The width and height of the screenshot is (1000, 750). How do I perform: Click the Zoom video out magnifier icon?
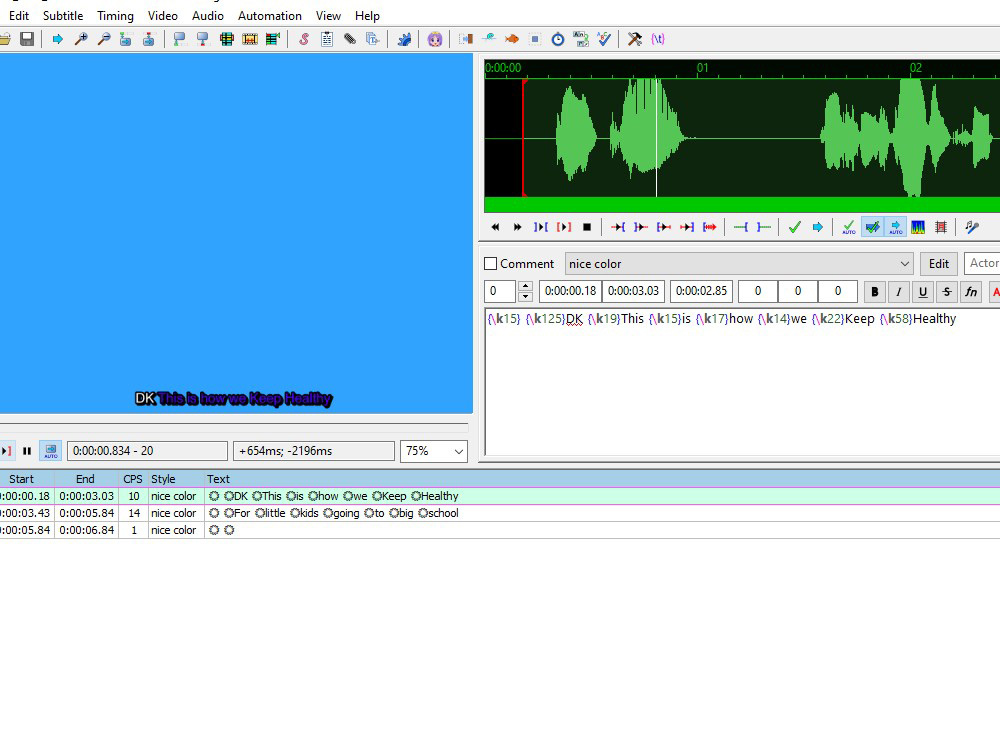point(103,39)
